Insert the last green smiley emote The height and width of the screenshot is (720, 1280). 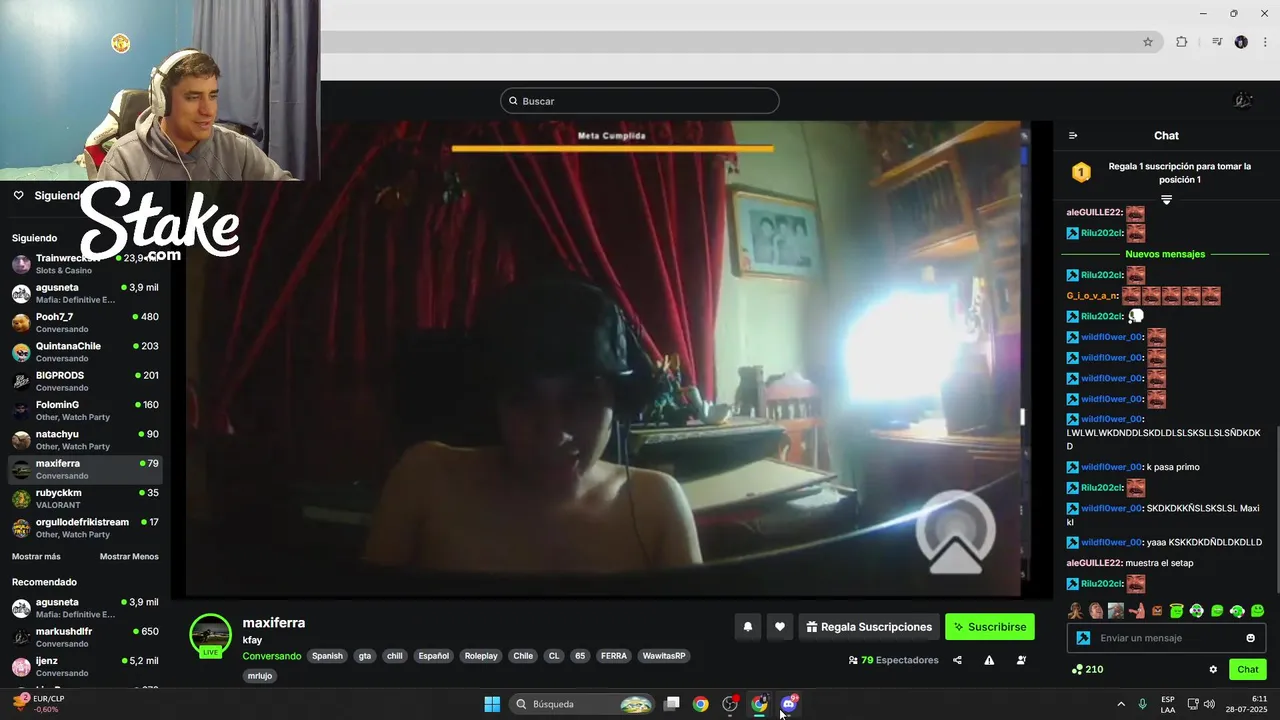[x=1258, y=610]
